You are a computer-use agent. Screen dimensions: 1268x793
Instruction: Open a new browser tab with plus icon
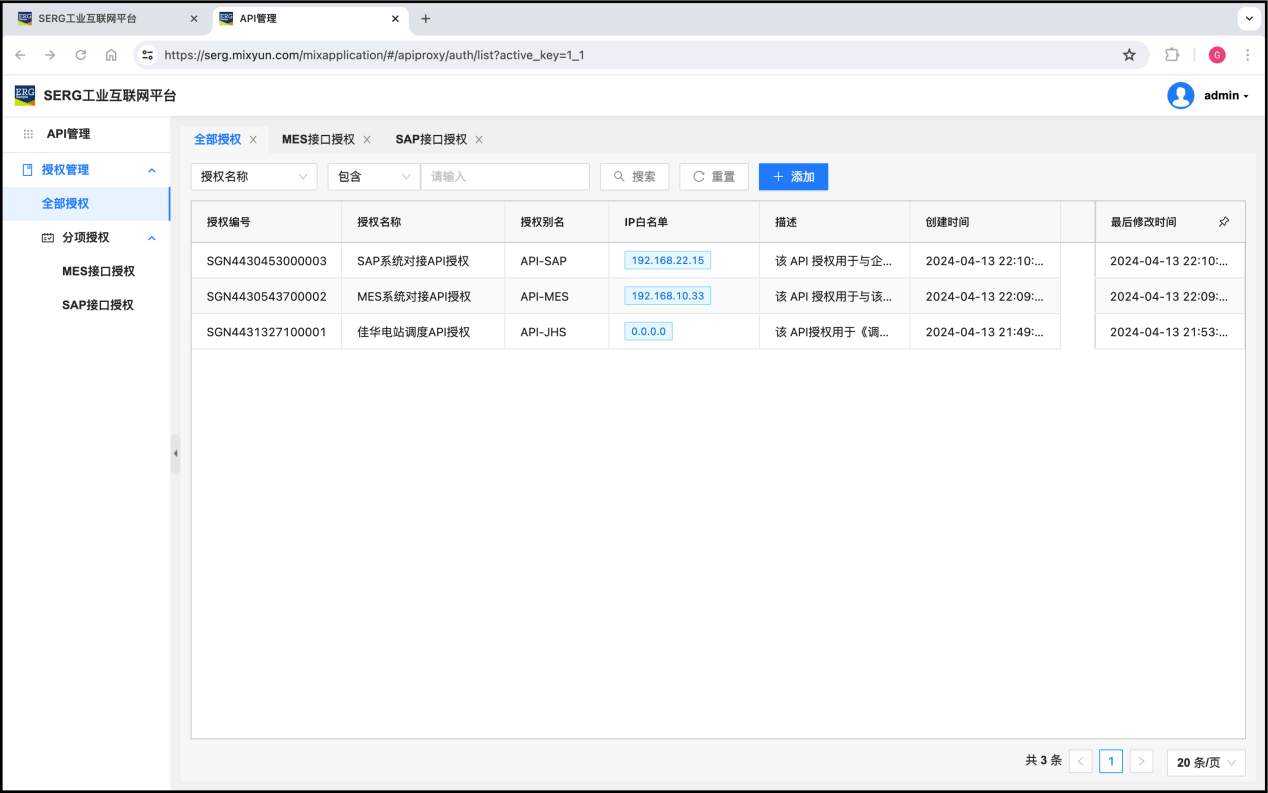coord(426,19)
